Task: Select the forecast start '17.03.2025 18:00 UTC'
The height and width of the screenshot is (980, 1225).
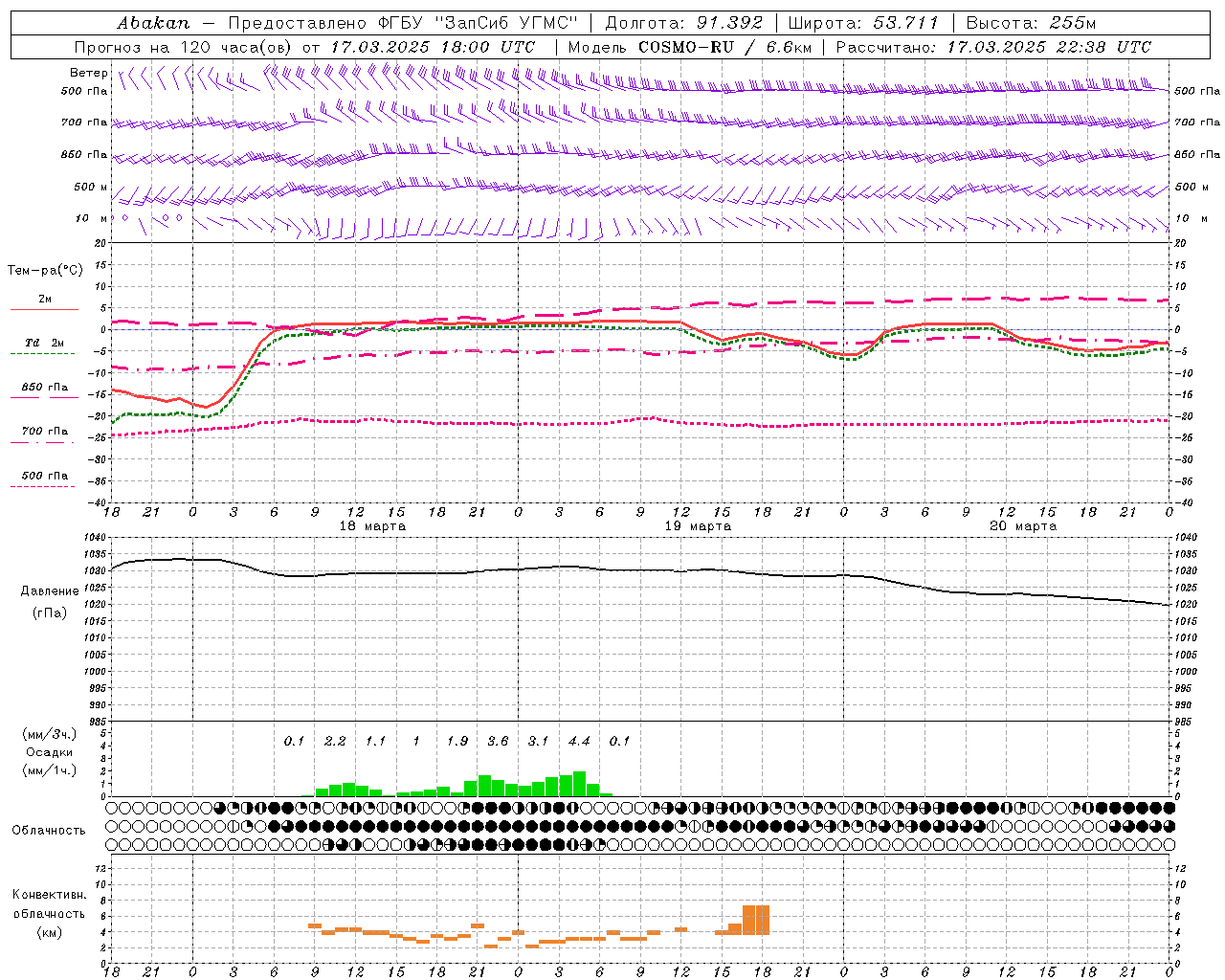Action: 433,47
